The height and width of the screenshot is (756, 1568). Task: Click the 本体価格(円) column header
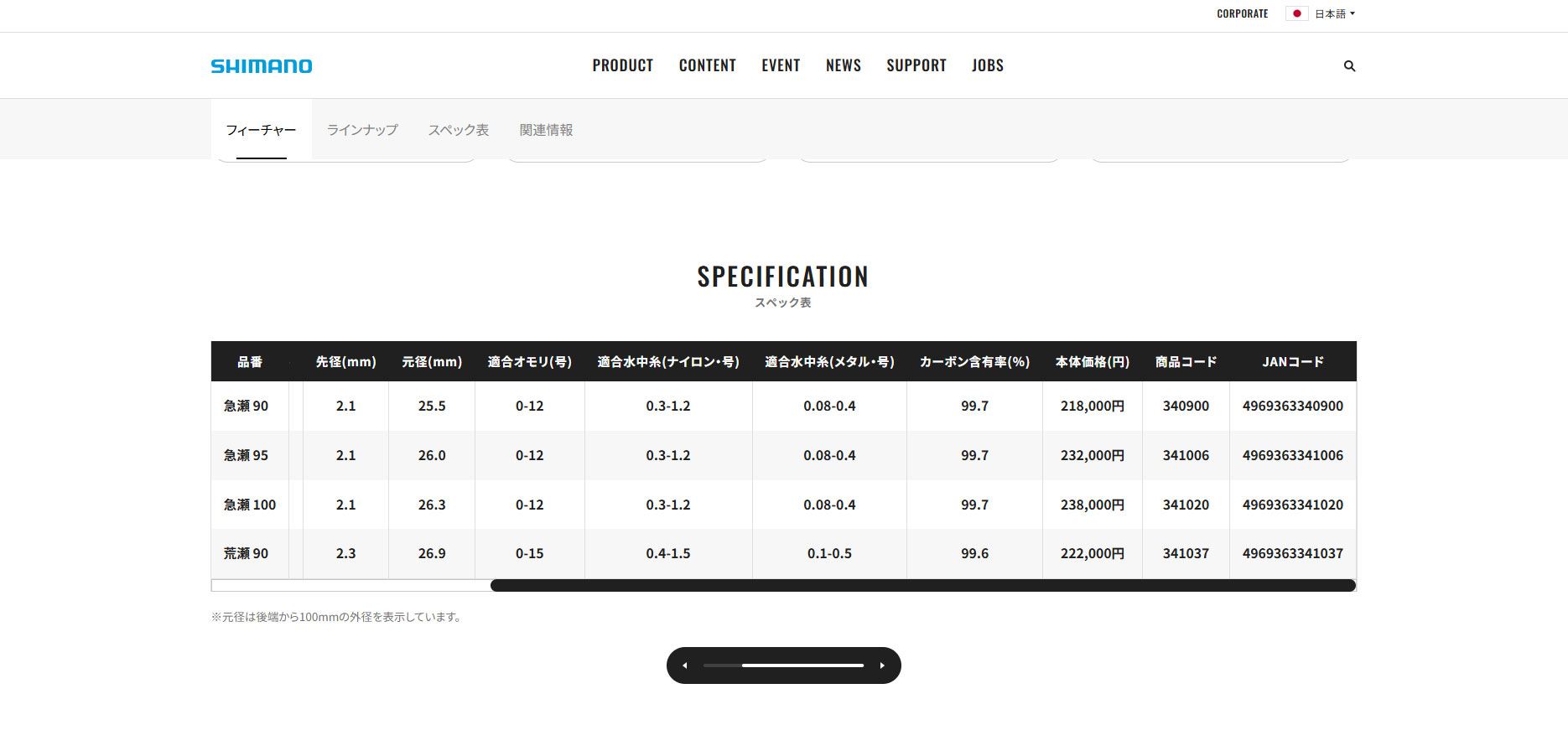[1093, 362]
